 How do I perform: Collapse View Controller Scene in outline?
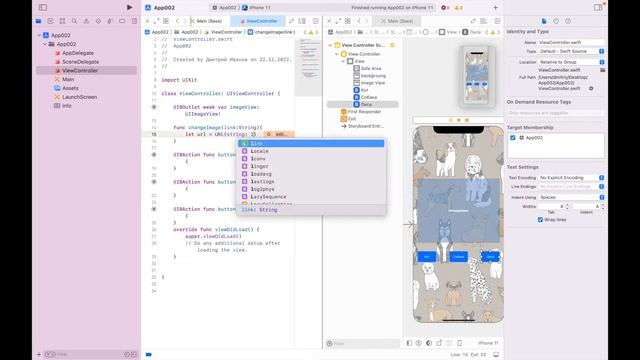pyautogui.click(x=330, y=45)
